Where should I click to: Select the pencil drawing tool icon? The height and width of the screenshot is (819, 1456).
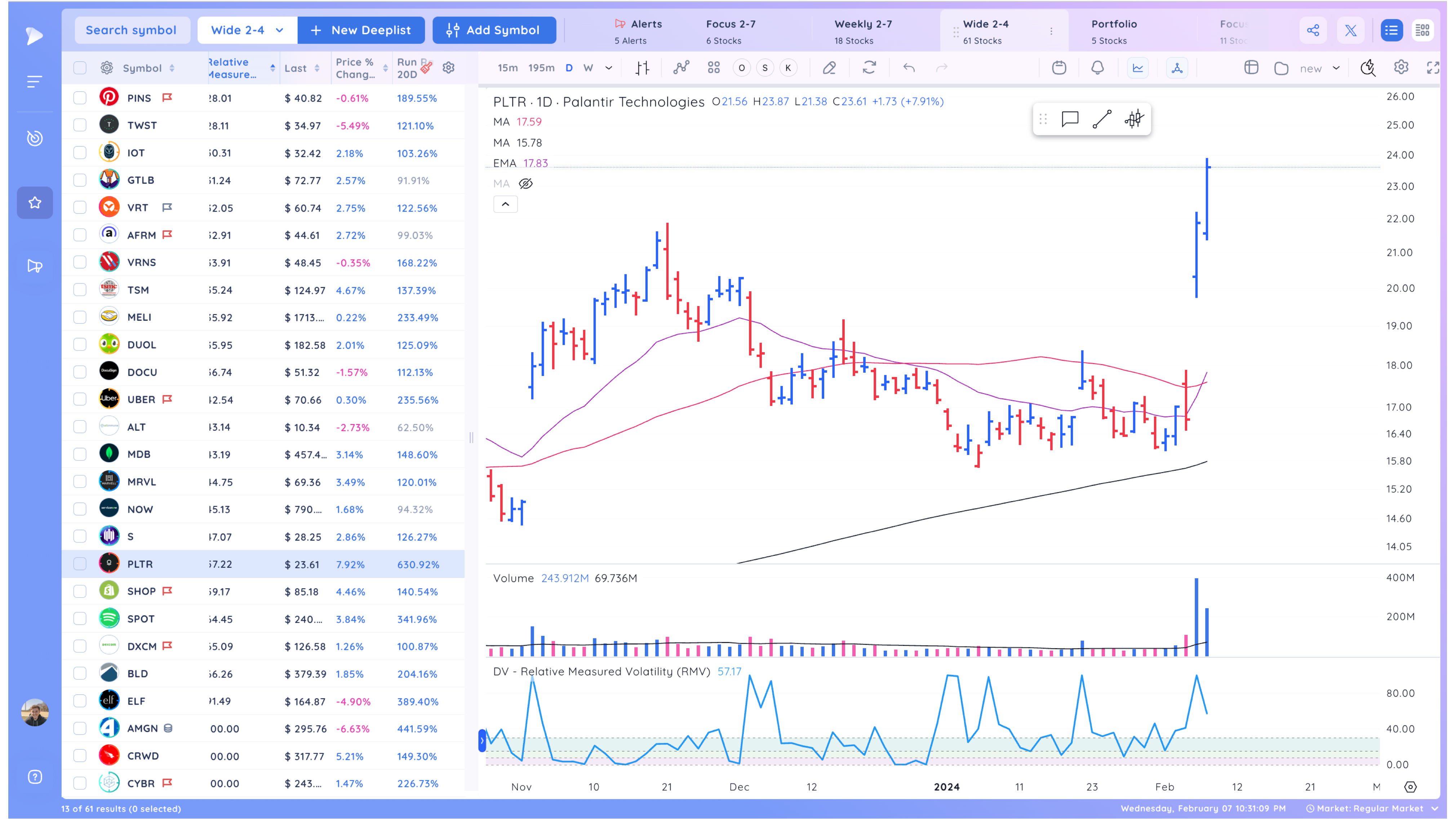(829, 68)
